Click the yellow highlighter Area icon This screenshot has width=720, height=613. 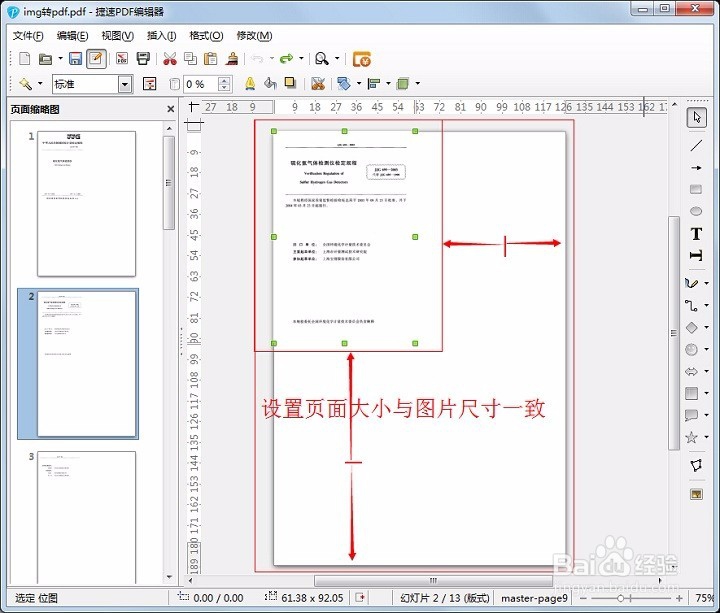coord(250,84)
